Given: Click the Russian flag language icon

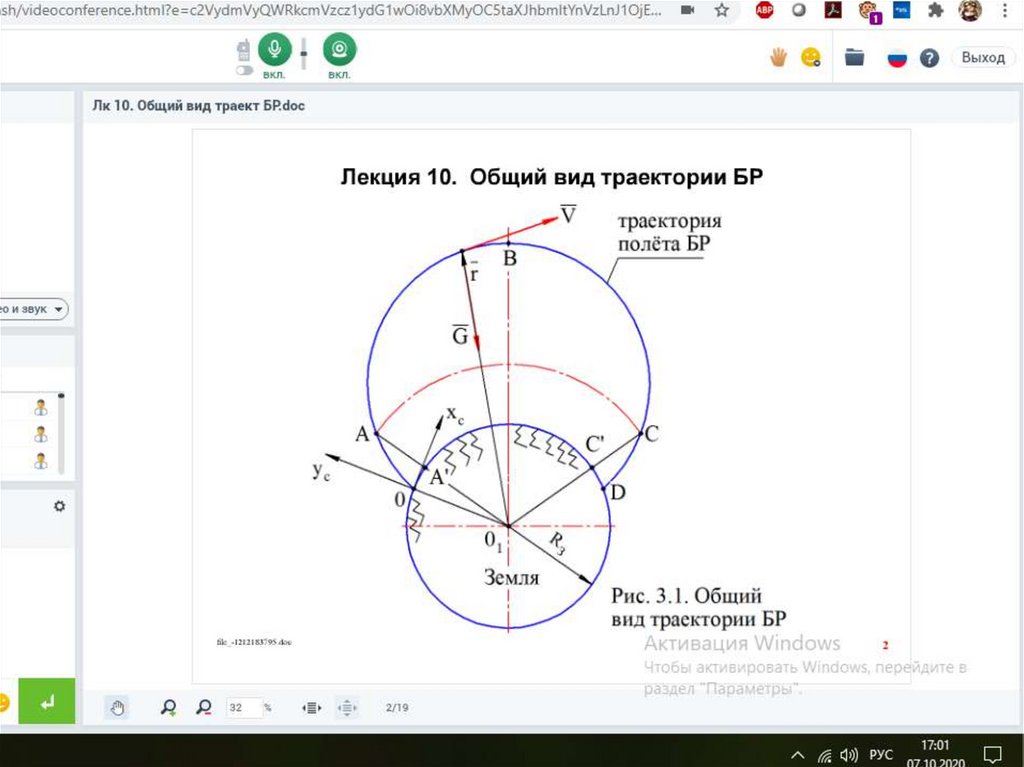Looking at the screenshot, I should point(897,59).
